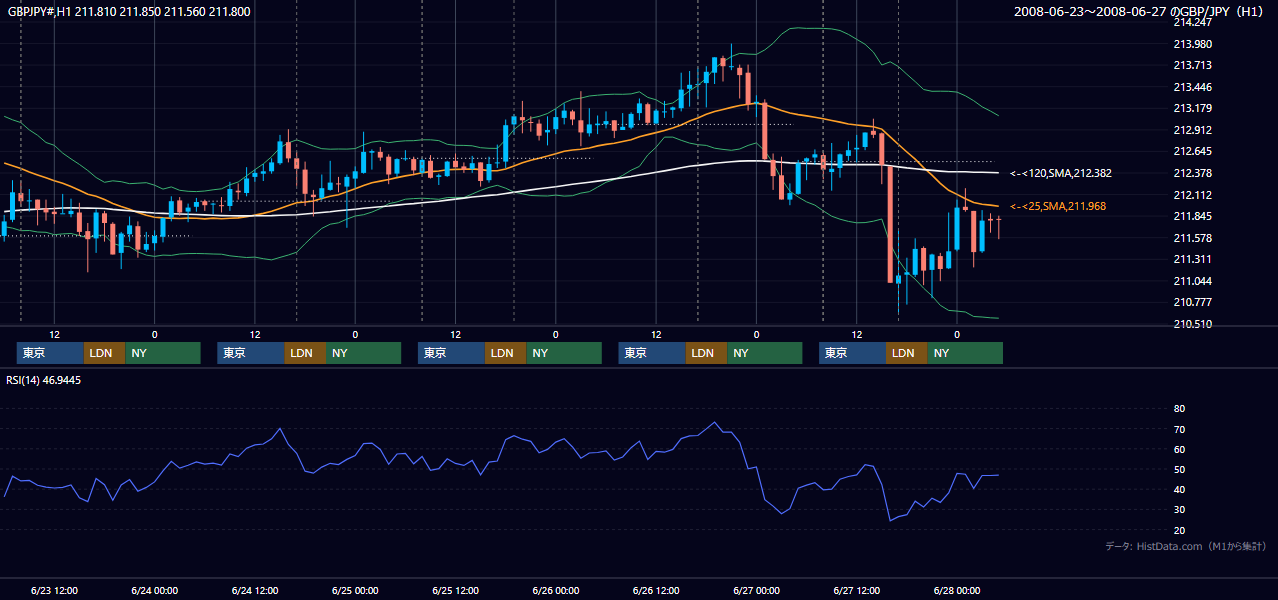Click the RSI scale value 50
Image resolution: width=1278 pixels, height=600 pixels.
click(x=1179, y=469)
